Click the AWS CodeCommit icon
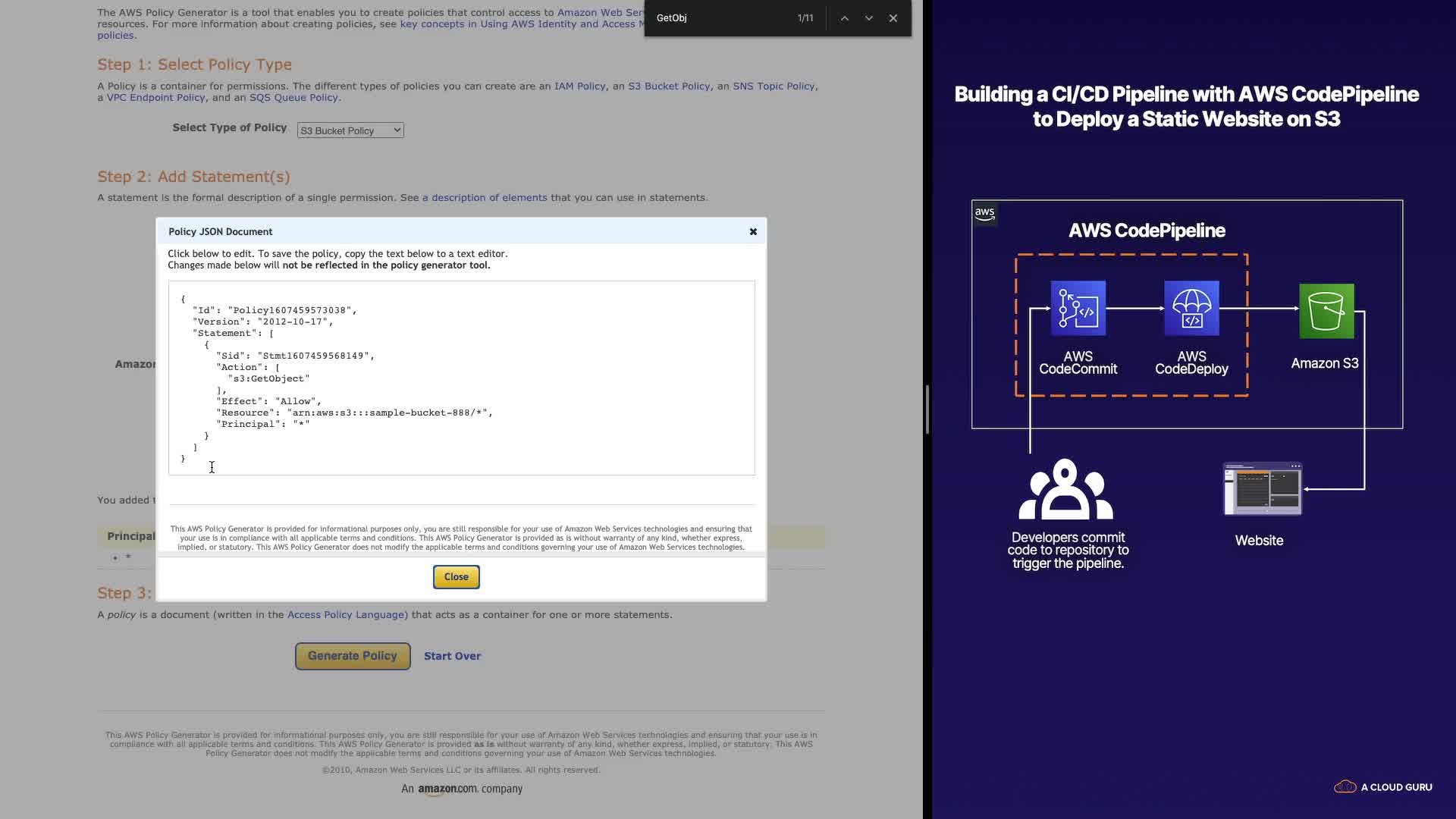The width and height of the screenshot is (1456, 819). pos(1078,309)
